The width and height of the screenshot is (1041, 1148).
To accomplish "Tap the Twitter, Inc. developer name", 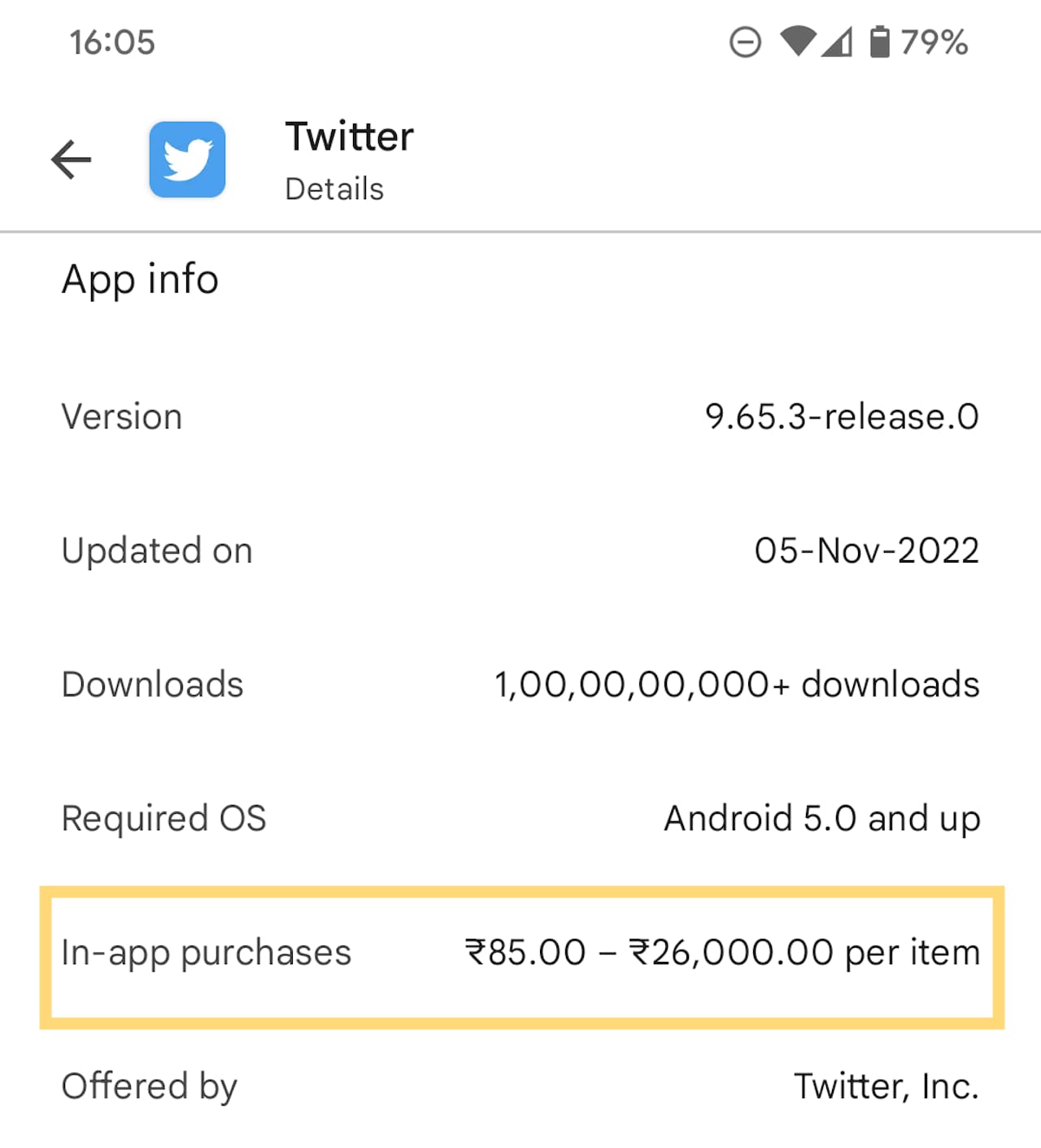I will coord(886,1086).
